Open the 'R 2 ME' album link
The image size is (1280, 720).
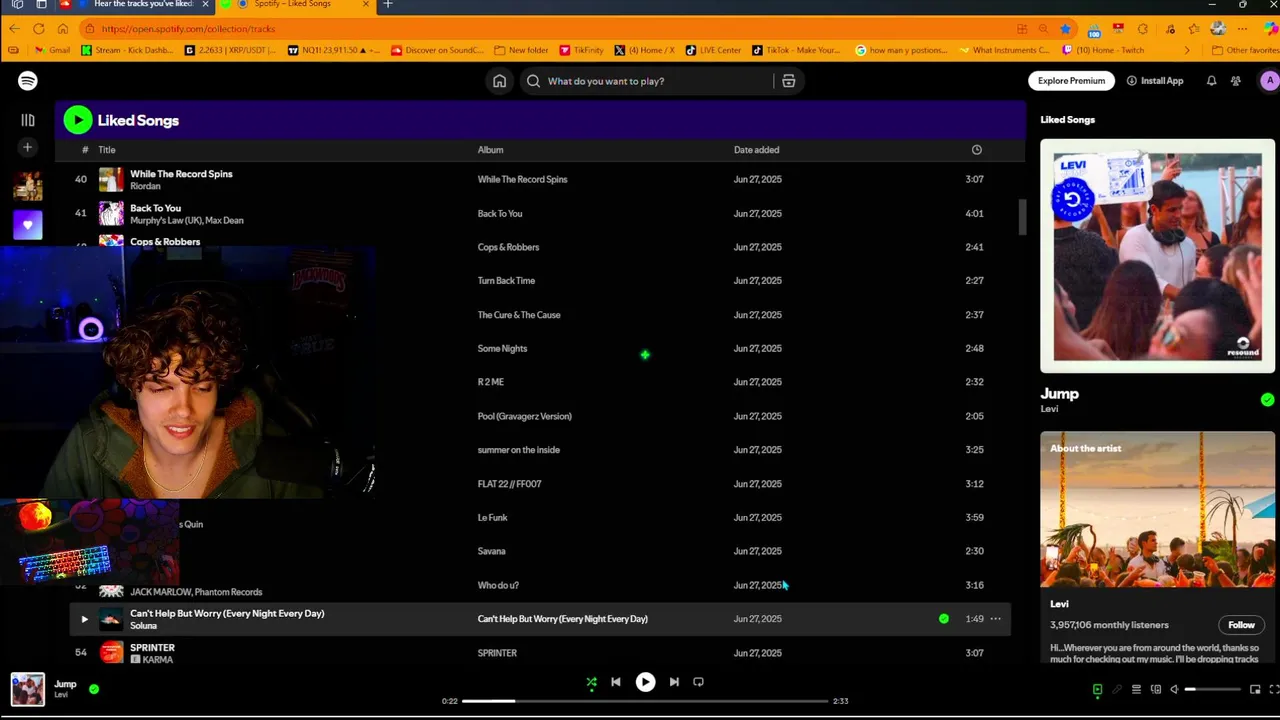click(x=490, y=382)
